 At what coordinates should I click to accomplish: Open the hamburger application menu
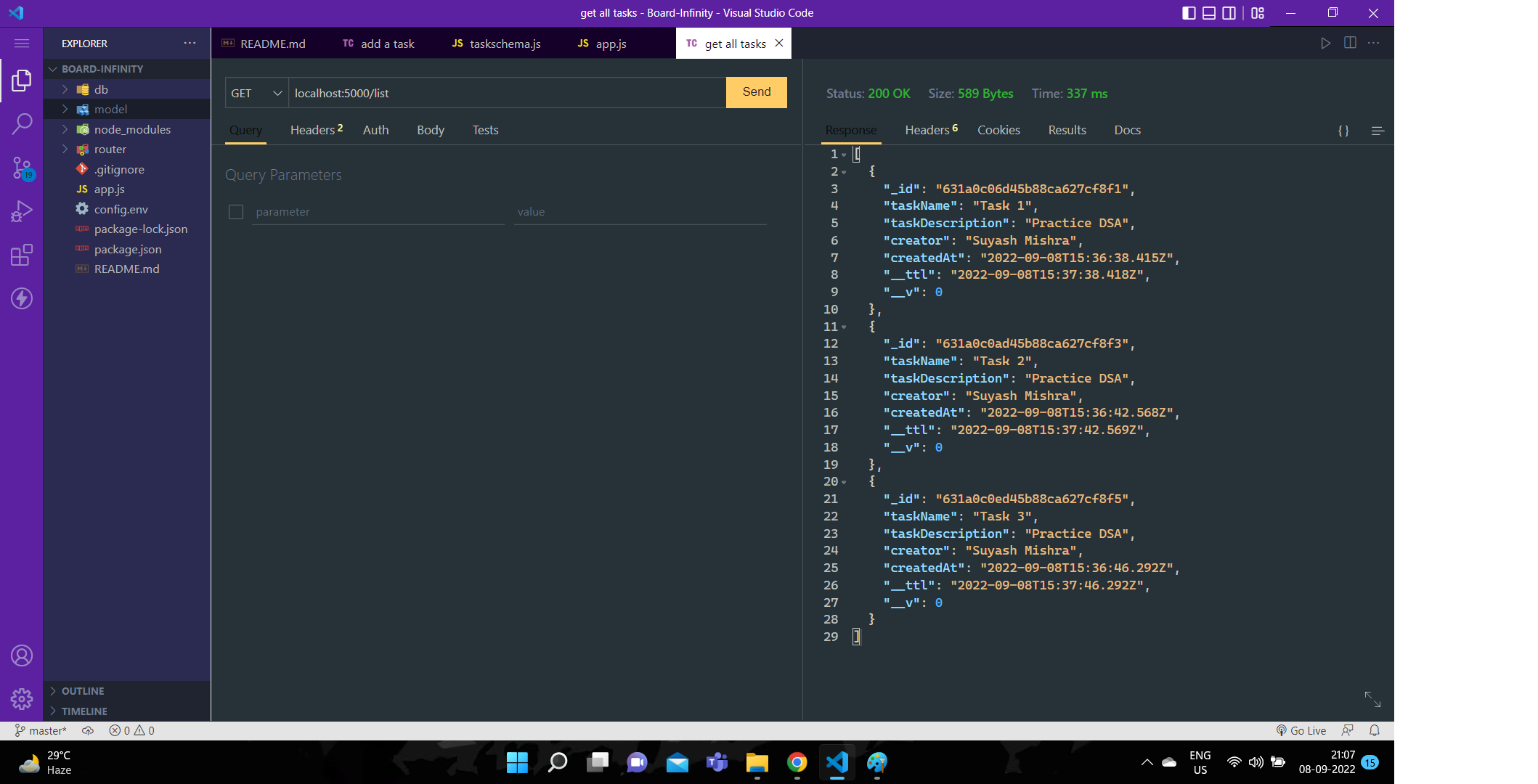(x=22, y=44)
